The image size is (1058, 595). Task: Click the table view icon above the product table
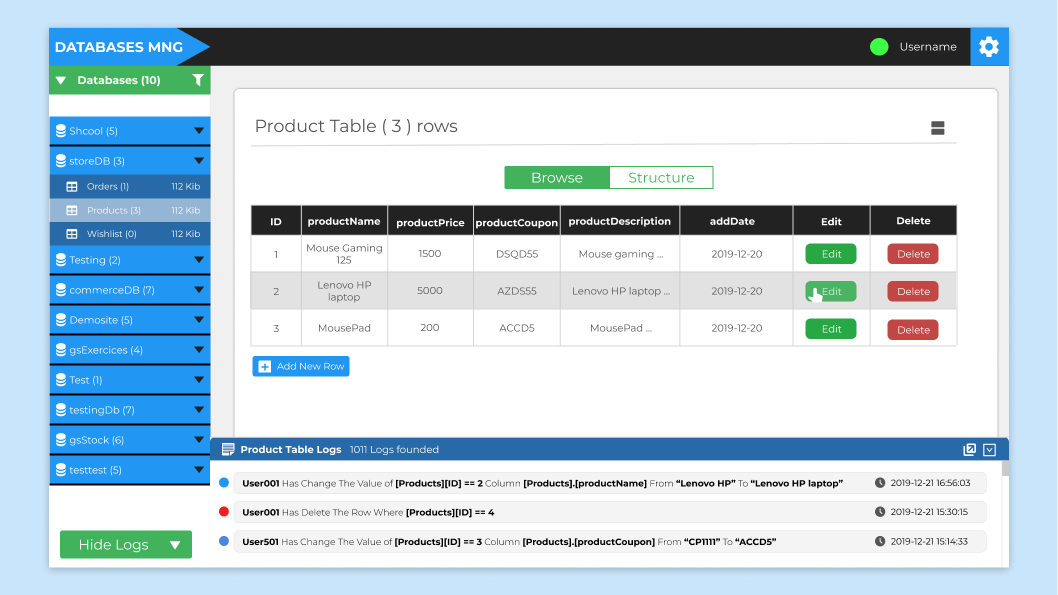[937, 128]
